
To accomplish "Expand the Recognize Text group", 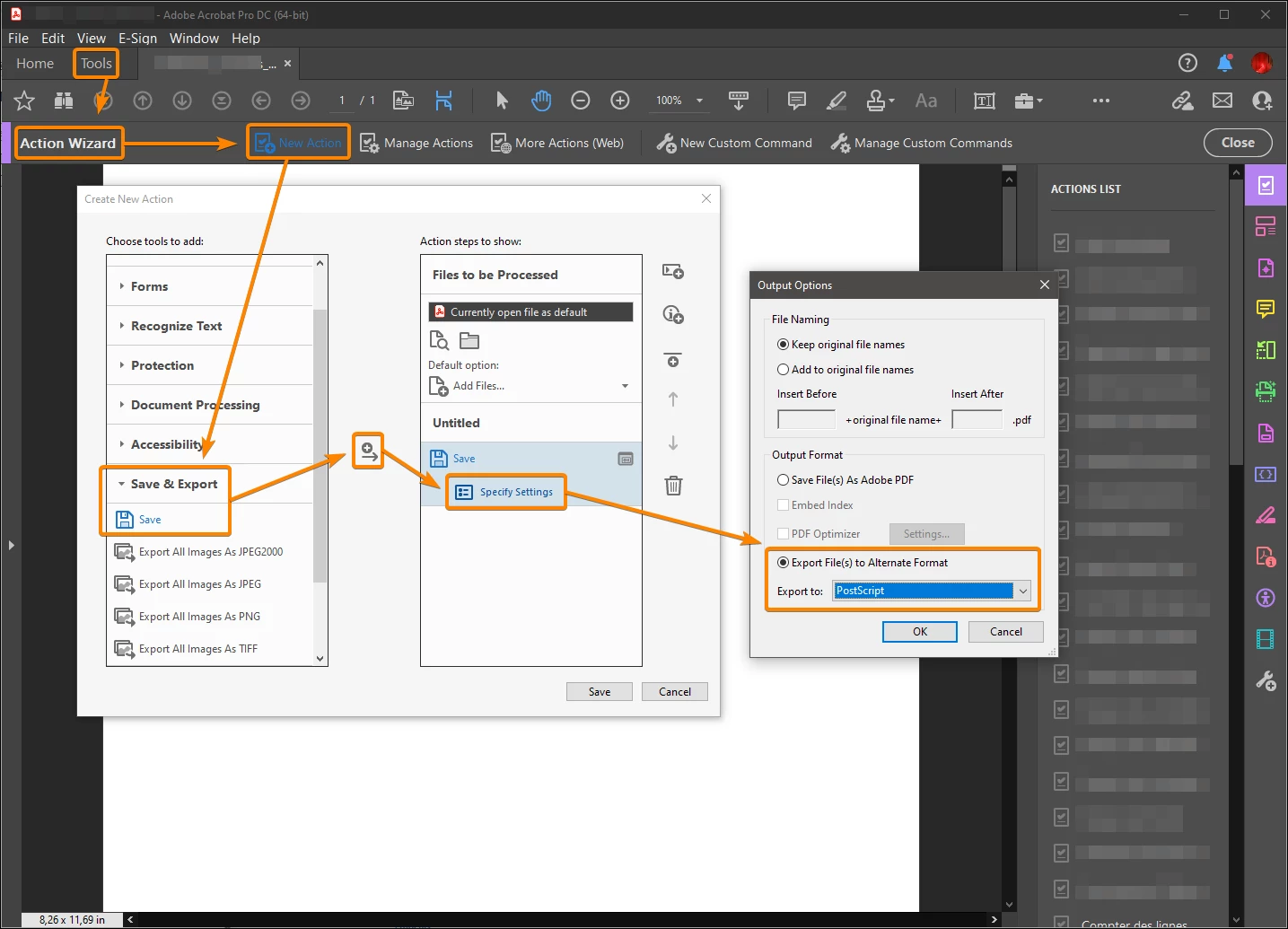I will [x=122, y=326].
